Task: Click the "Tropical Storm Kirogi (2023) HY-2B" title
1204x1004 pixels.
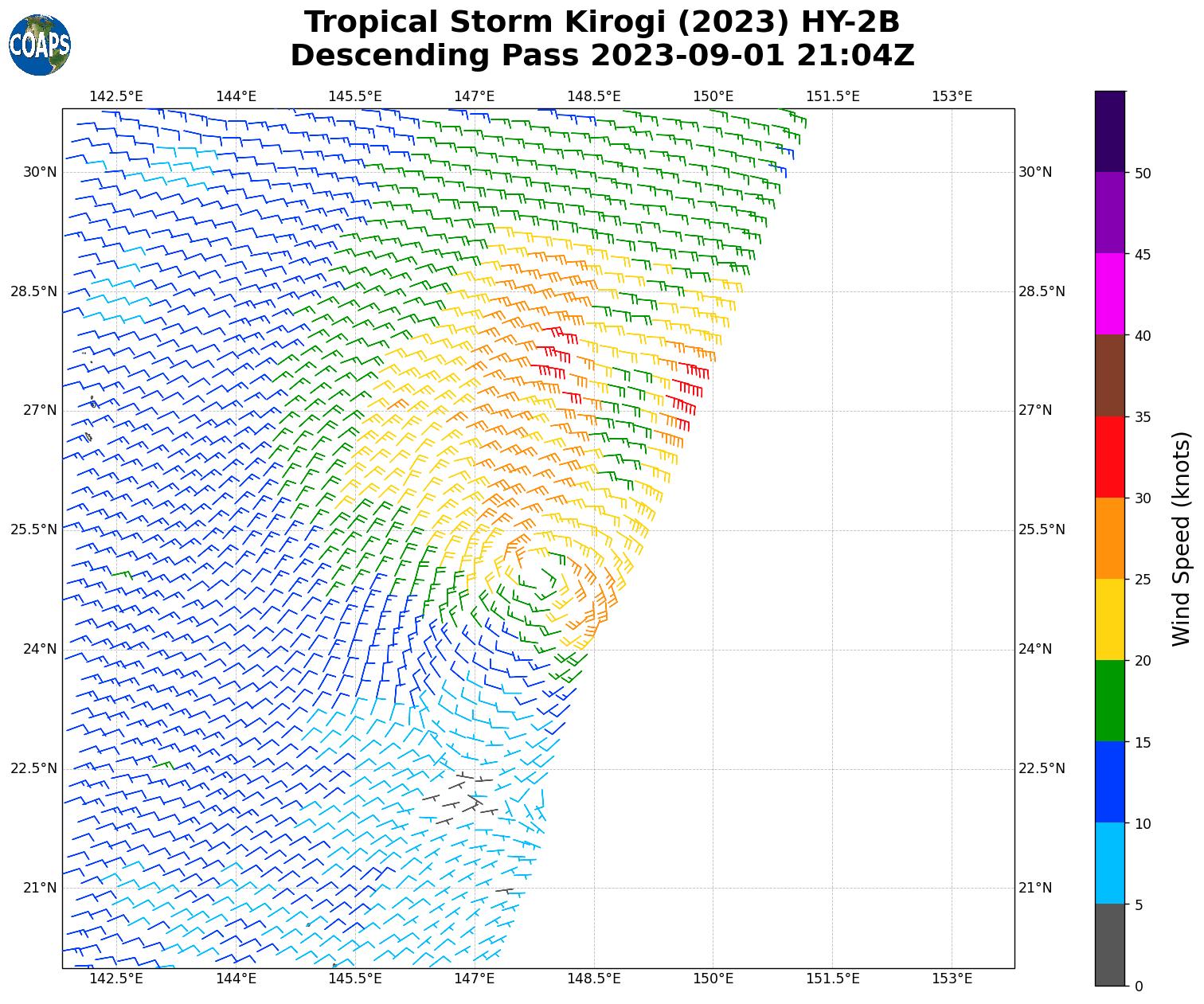Action: tap(602, 22)
